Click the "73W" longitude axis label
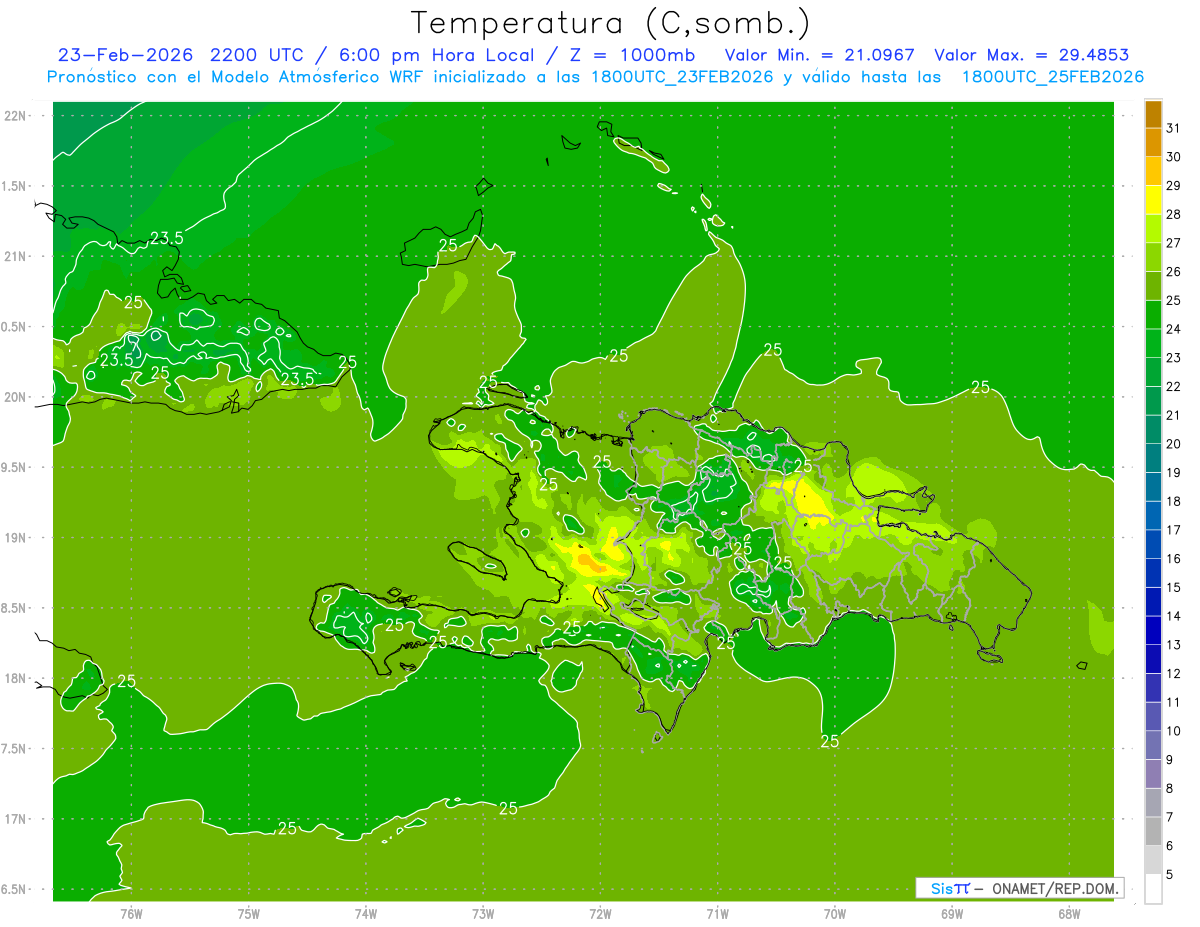 tap(483, 914)
